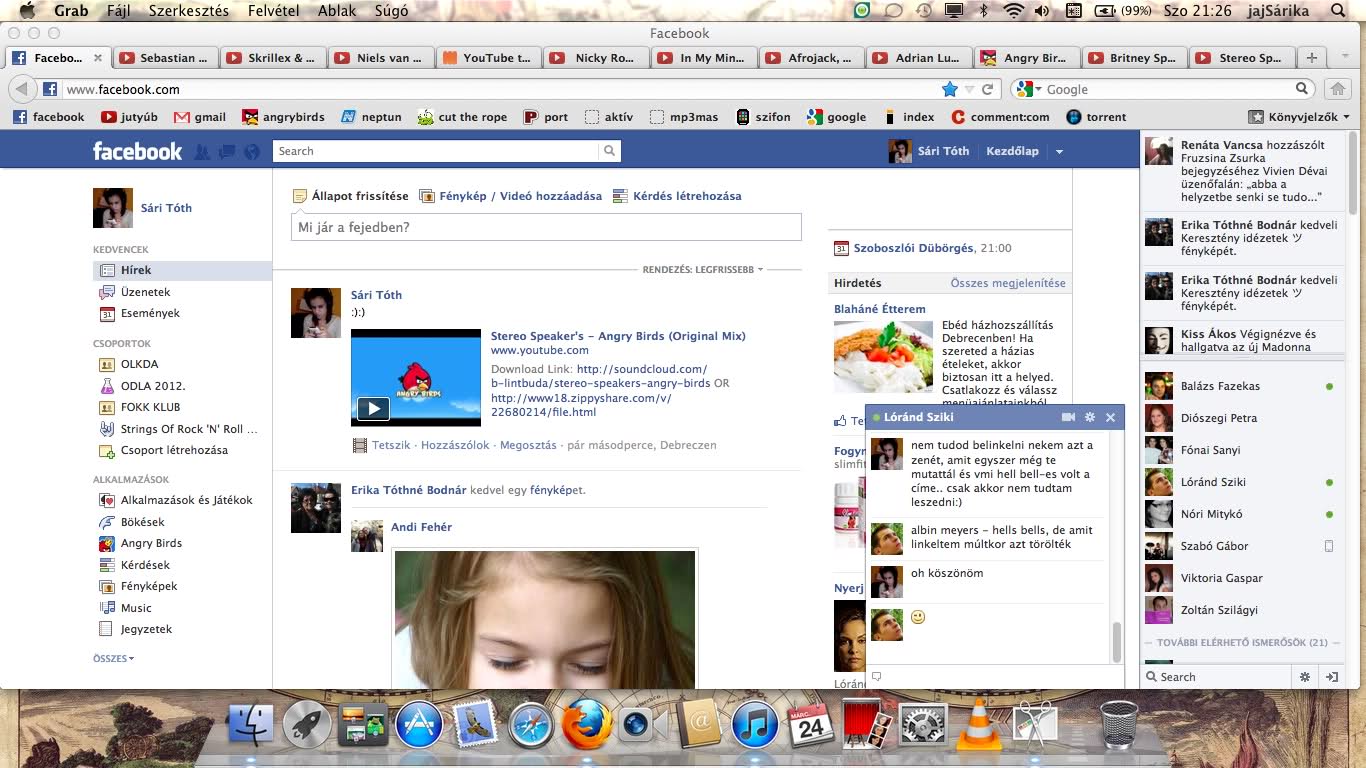Open the Fájl menu
Viewport: 1366px width, 768px height.
coord(118,11)
